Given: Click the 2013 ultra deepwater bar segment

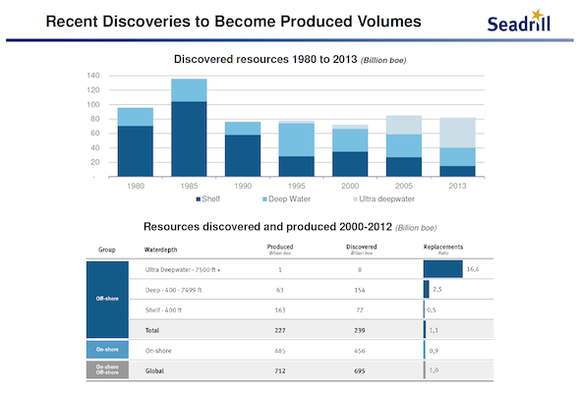Looking at the screenshot, I should coord(457,133).
